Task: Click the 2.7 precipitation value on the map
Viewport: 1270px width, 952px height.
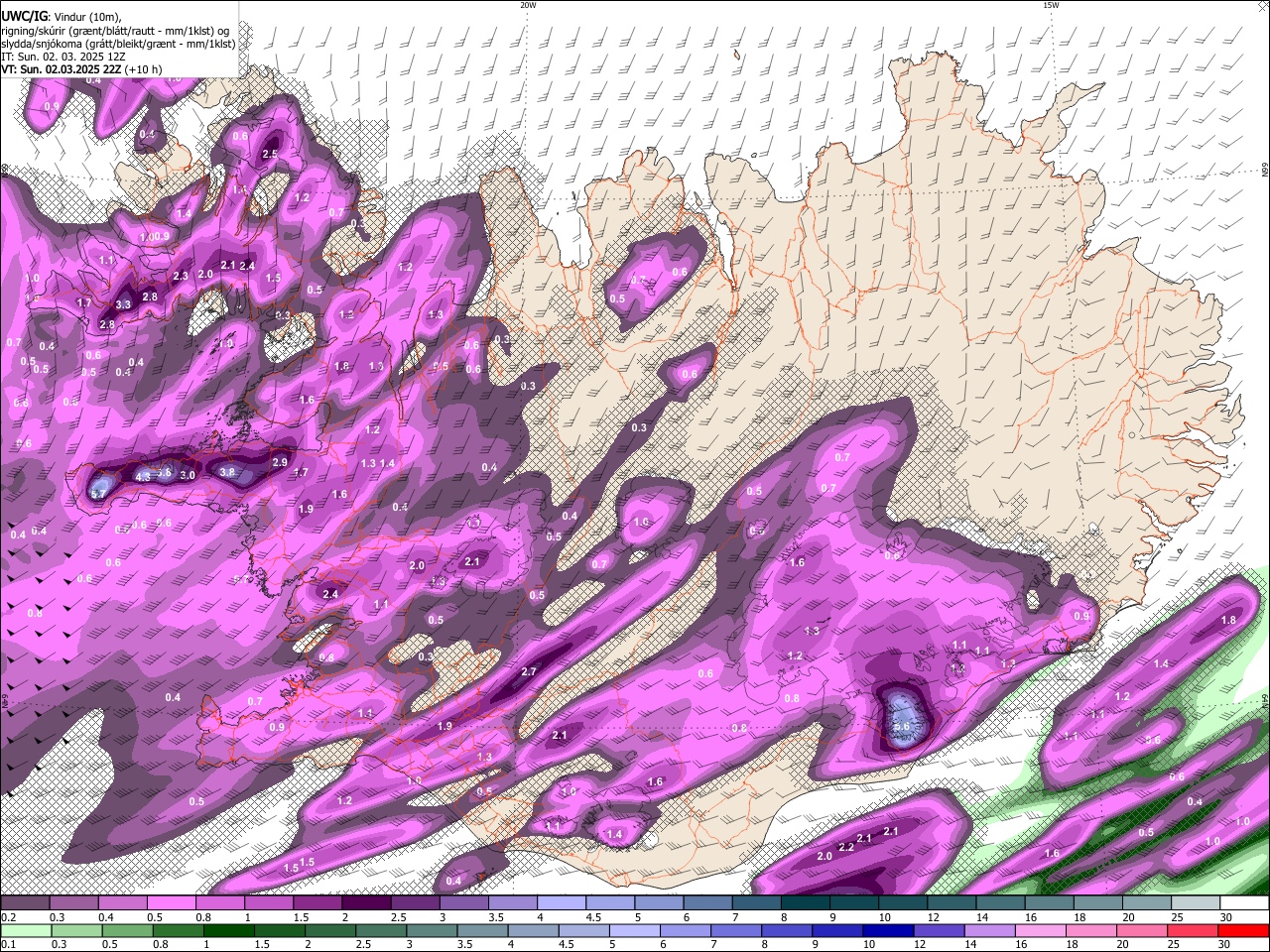Action: pos(529,671)
